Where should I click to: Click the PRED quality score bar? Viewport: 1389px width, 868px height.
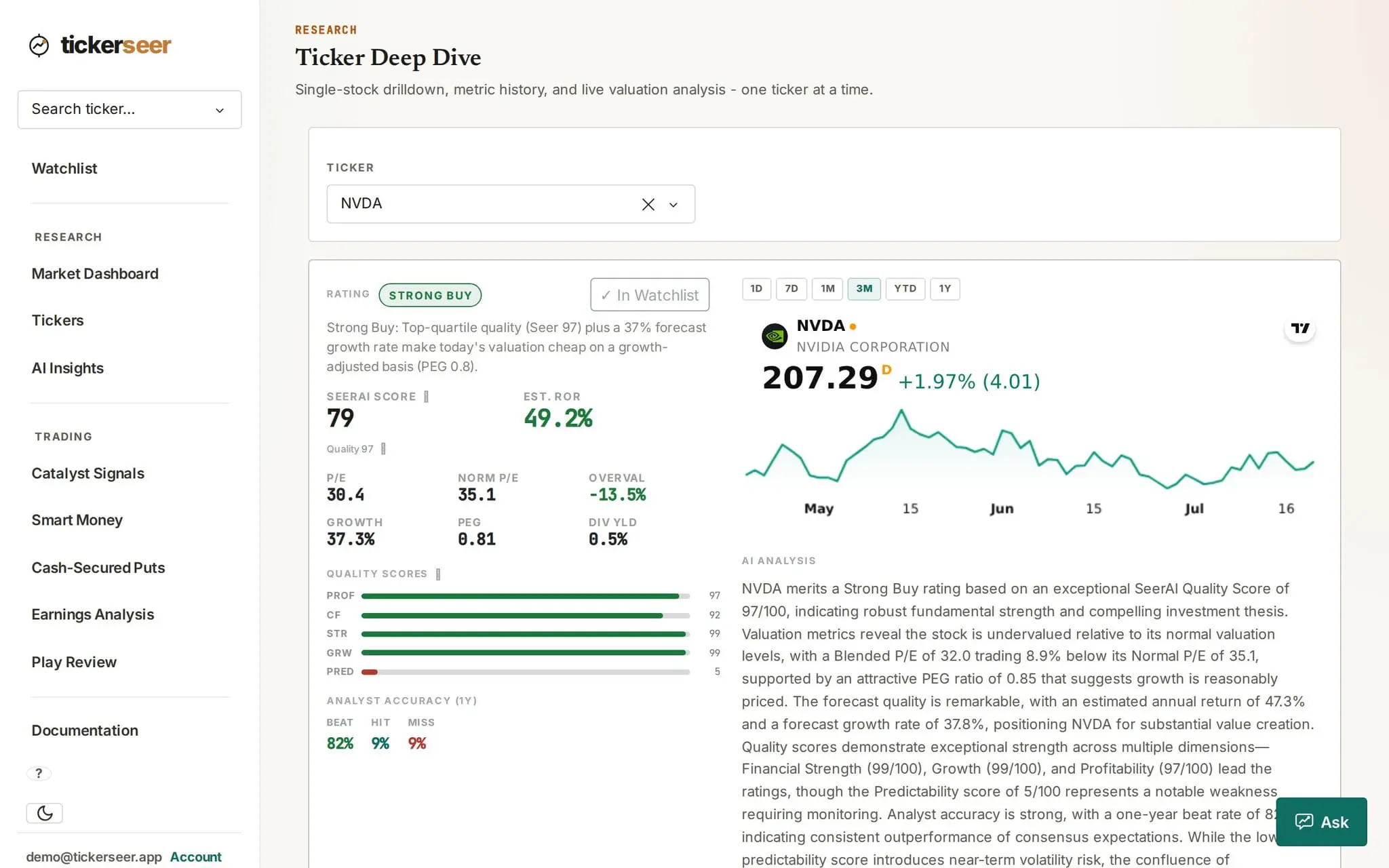click(526, 672)
